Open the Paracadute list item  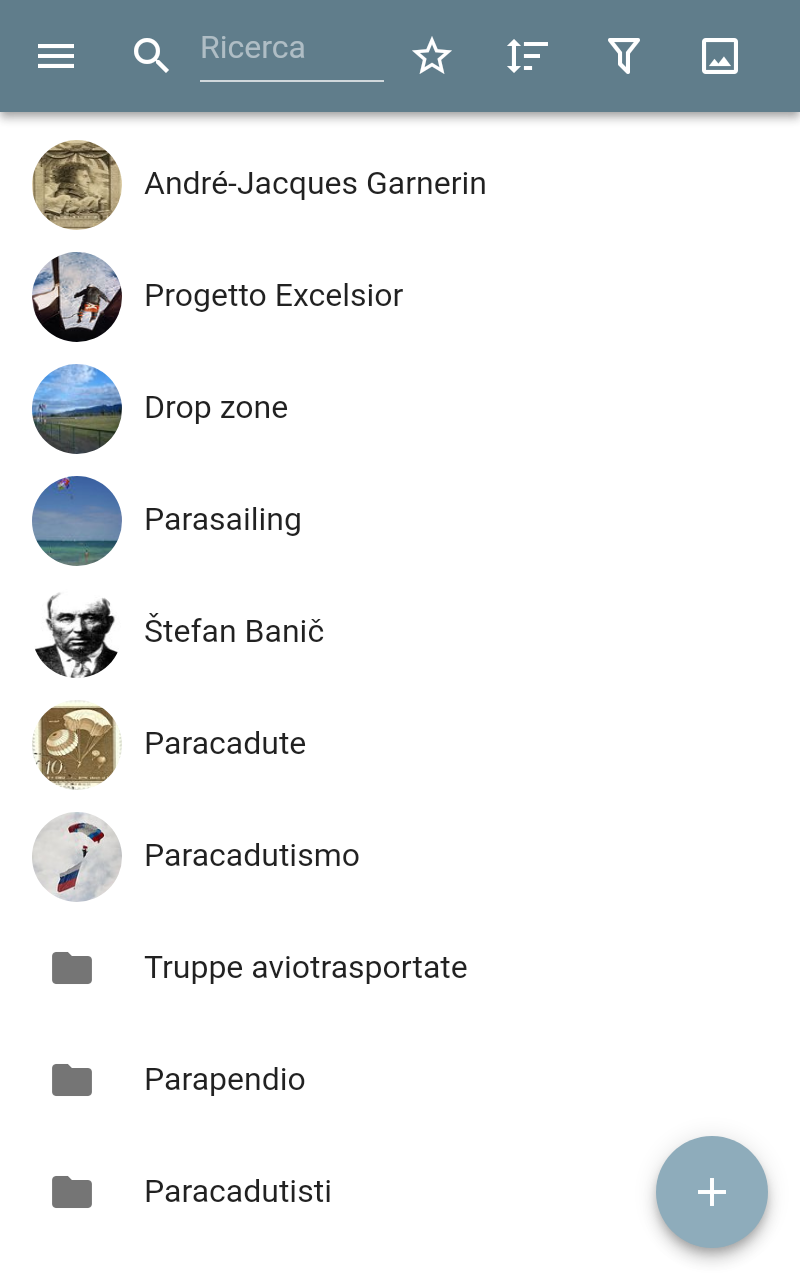[x=400, y=744]
